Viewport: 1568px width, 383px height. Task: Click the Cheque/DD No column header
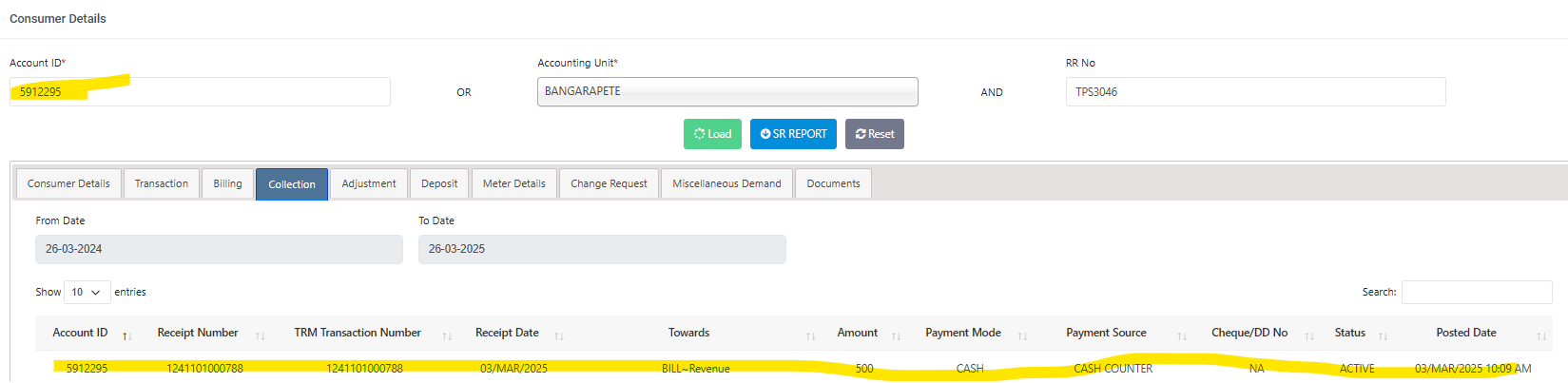click(1249, 333)
